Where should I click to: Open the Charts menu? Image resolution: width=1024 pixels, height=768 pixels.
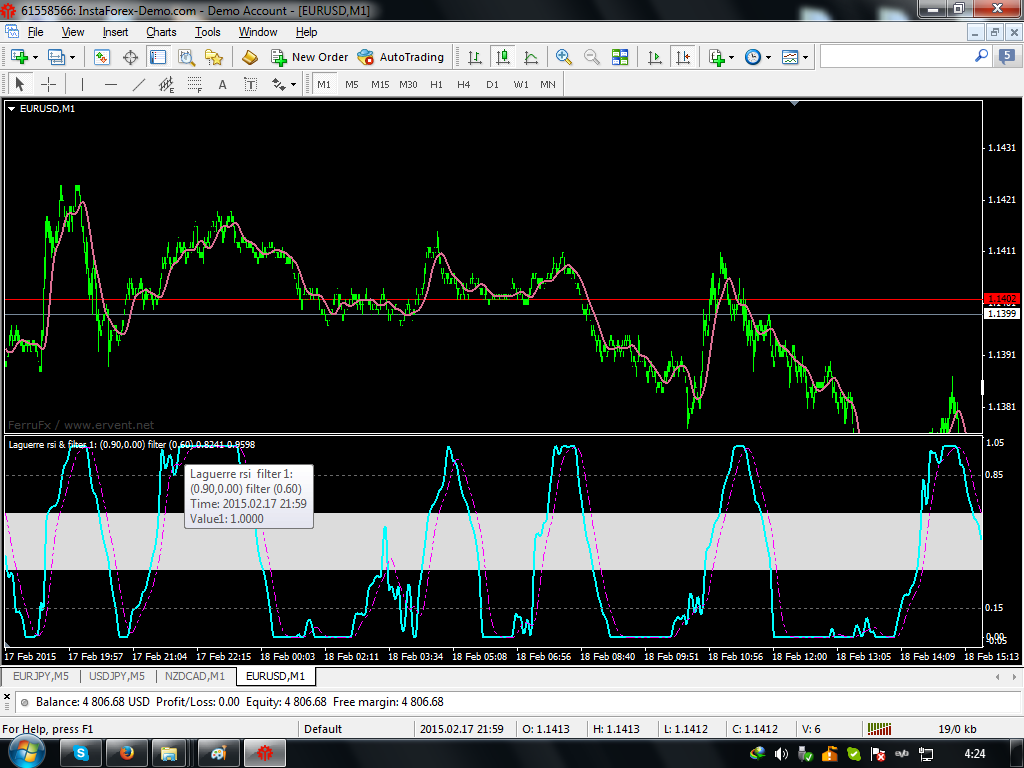[161, 32]
